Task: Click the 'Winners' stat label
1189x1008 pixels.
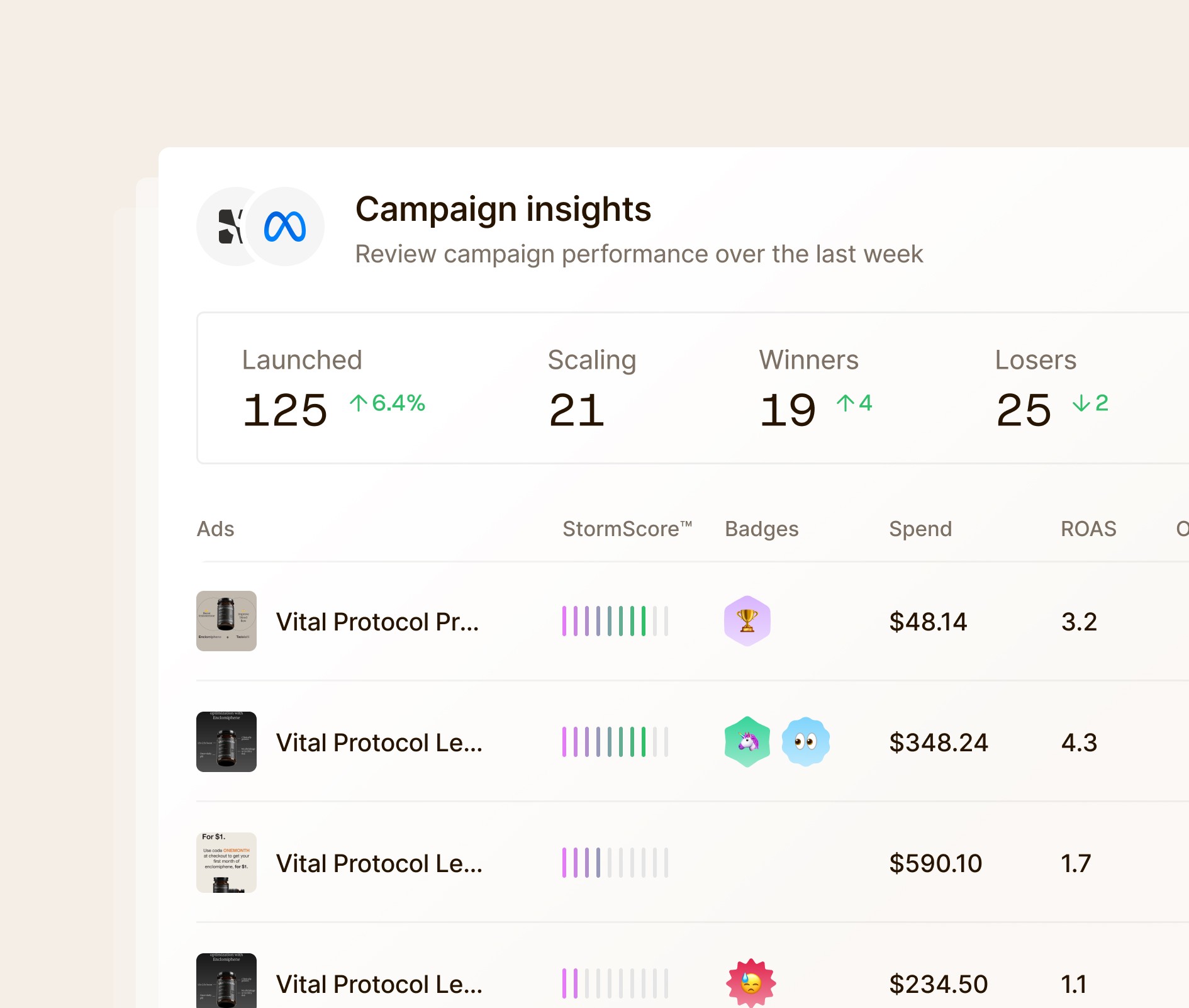Action: click(x=809, y=360)
